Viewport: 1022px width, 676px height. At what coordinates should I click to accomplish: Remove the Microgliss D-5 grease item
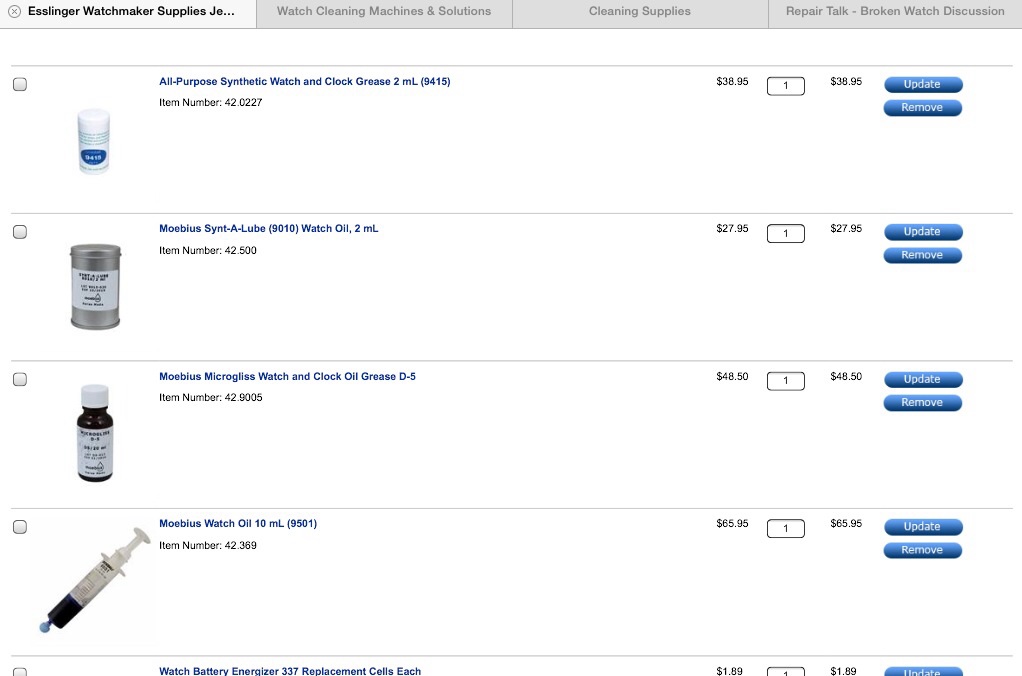click(x=922, y=403)
